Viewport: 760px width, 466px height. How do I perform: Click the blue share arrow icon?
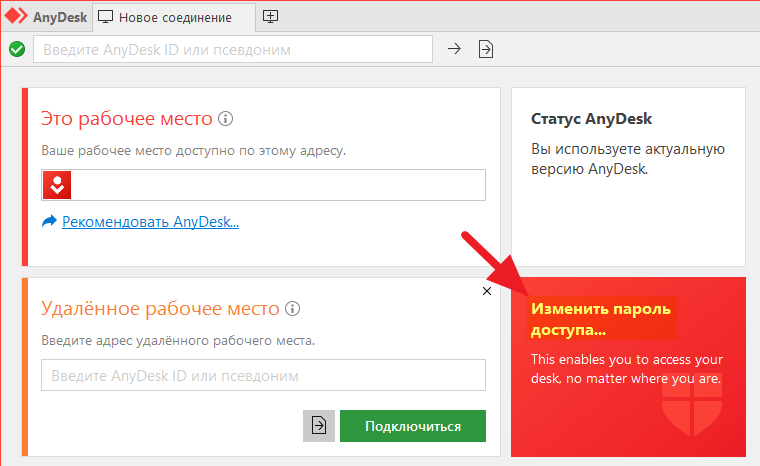point(49,221)
